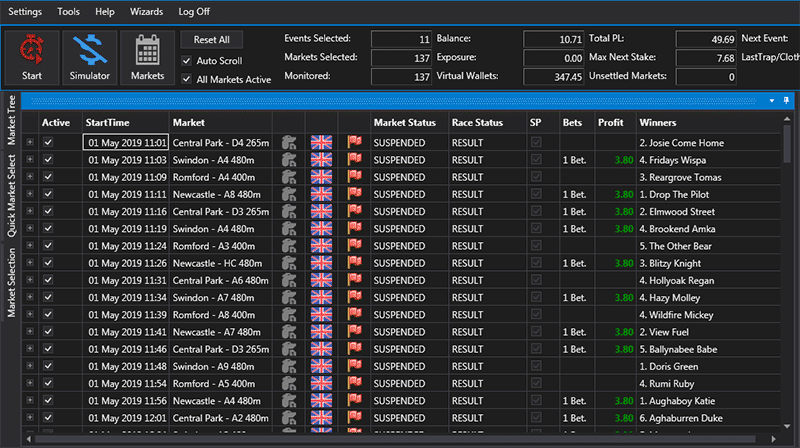The image size is (800, 448).
Task: Click the Reset All button
Action: pos(212,40)
